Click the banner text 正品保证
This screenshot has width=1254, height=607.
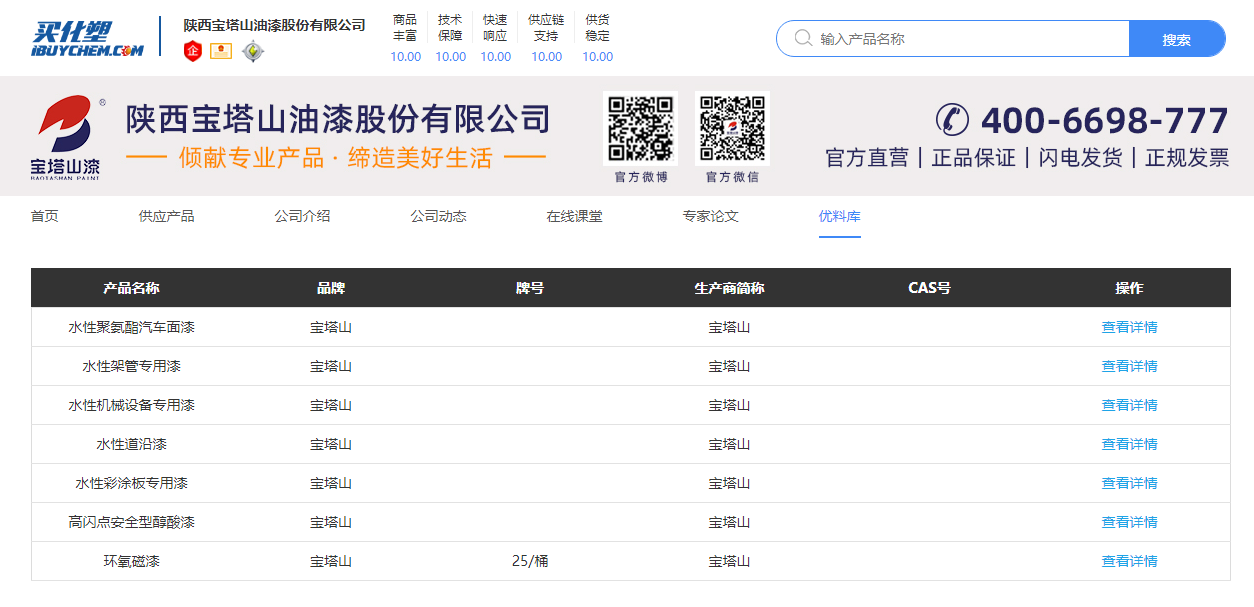(x=974, y=158)
